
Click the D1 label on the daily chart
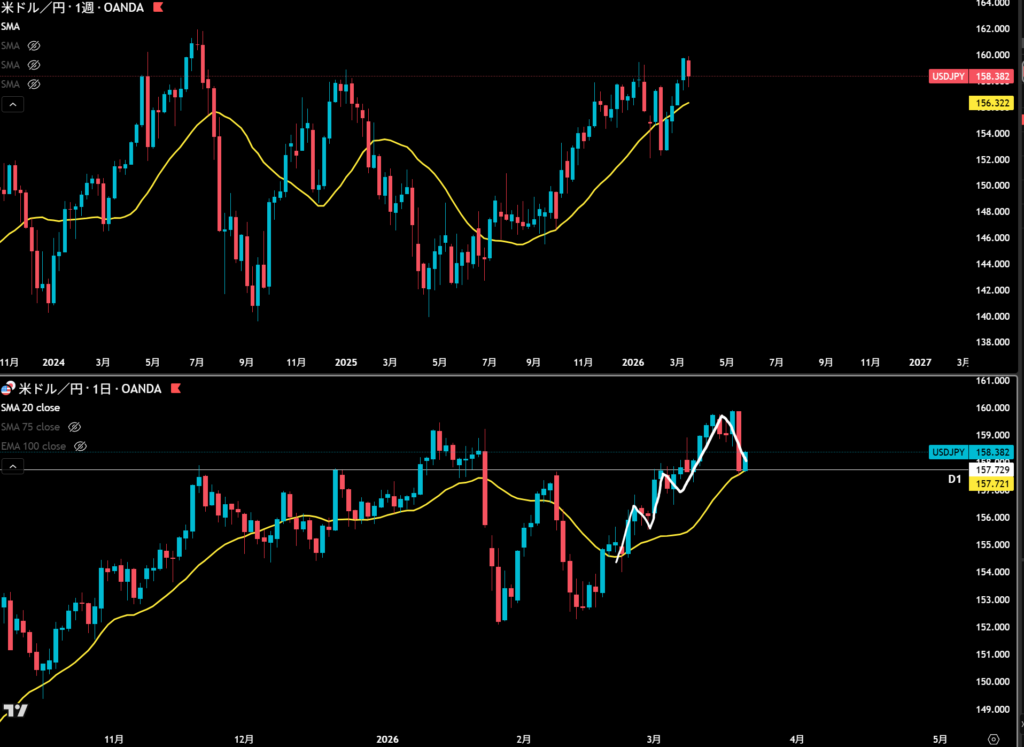(954, 480)
